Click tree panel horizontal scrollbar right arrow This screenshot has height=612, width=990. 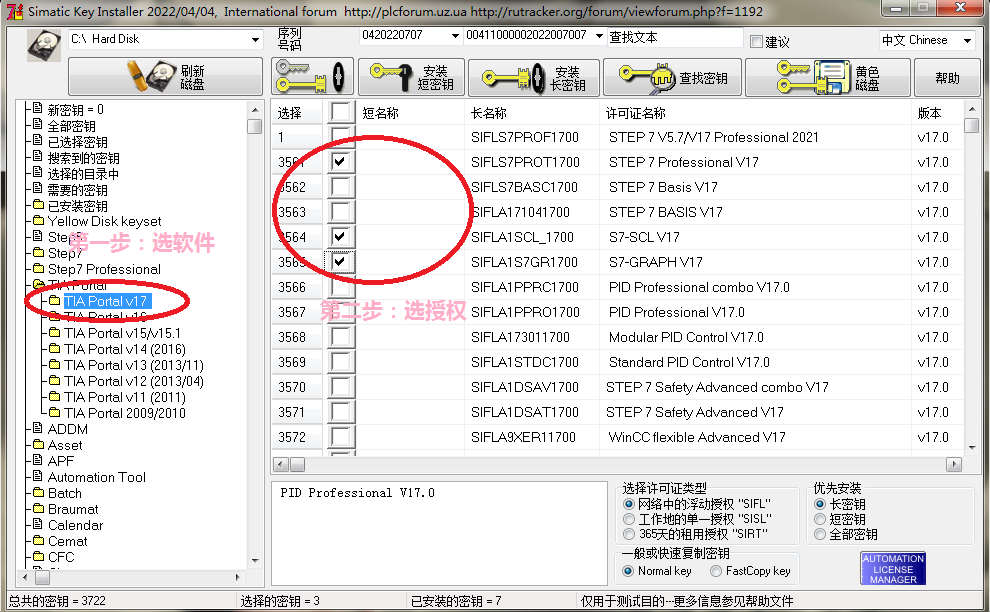click(237, 577)
